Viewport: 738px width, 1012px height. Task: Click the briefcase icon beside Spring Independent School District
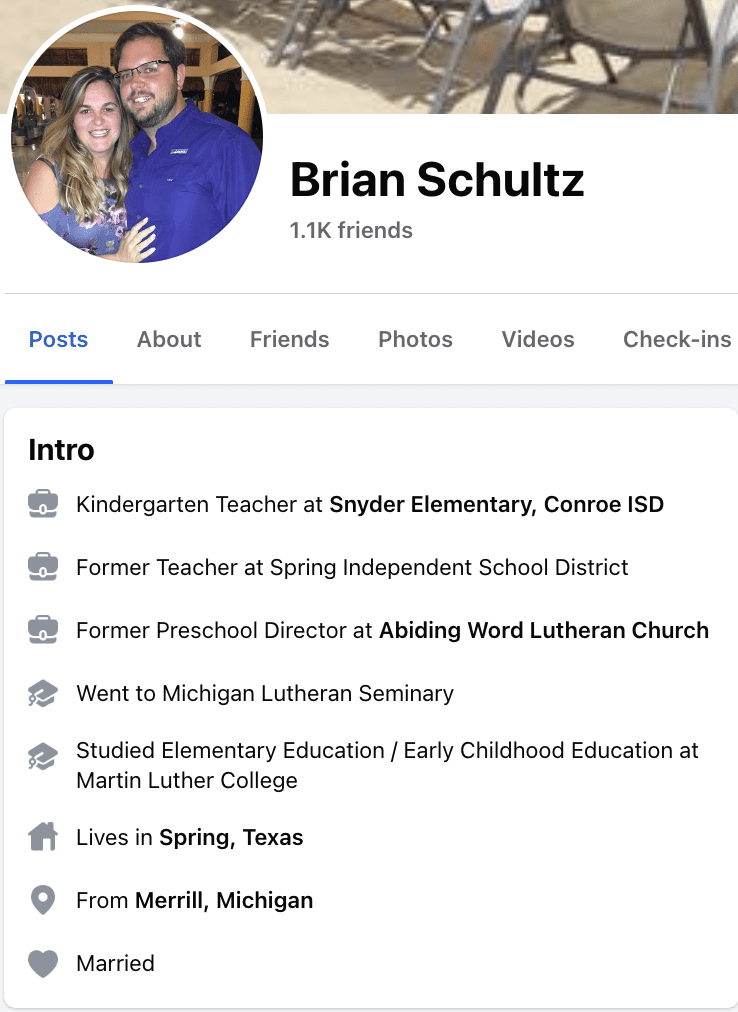(43, 568)
